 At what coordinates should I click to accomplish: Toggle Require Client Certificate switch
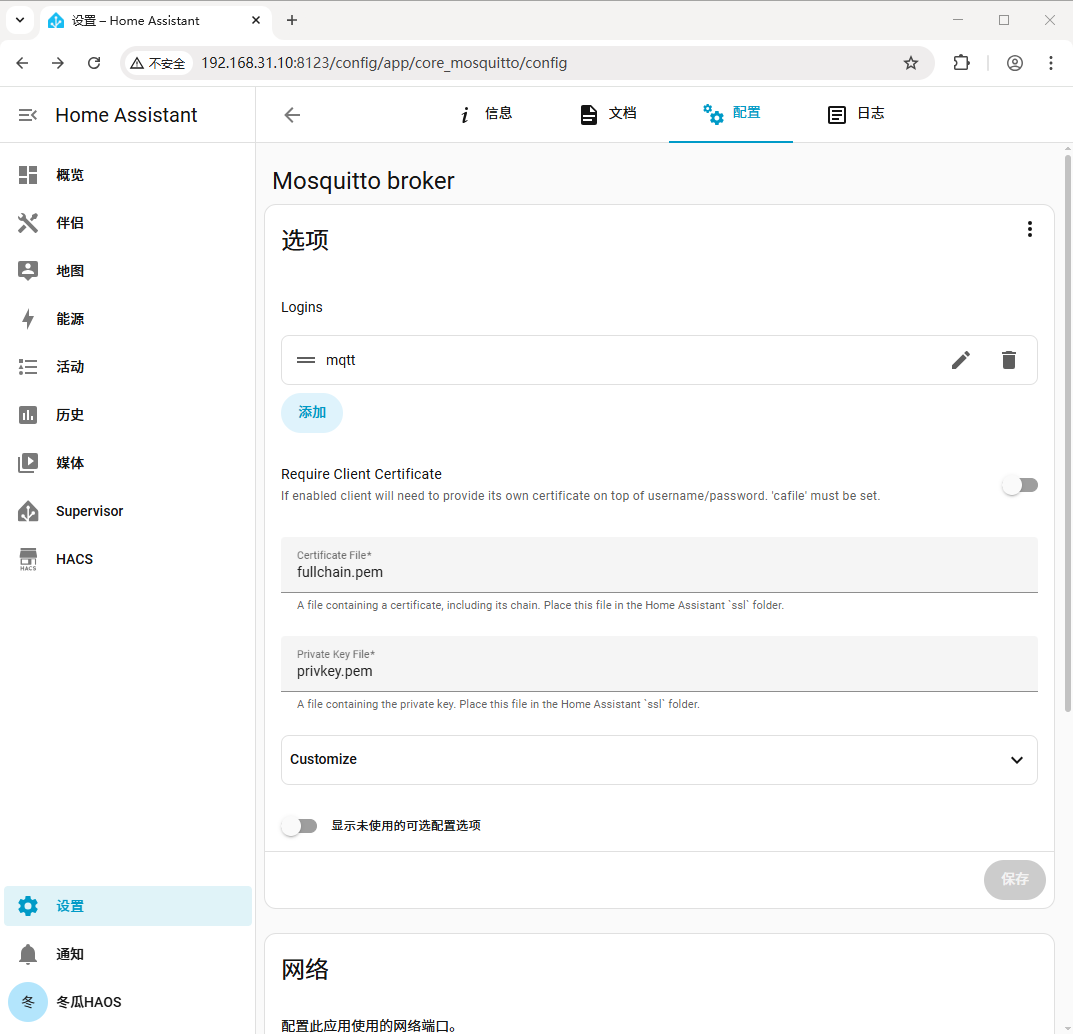click(1020, 485)
